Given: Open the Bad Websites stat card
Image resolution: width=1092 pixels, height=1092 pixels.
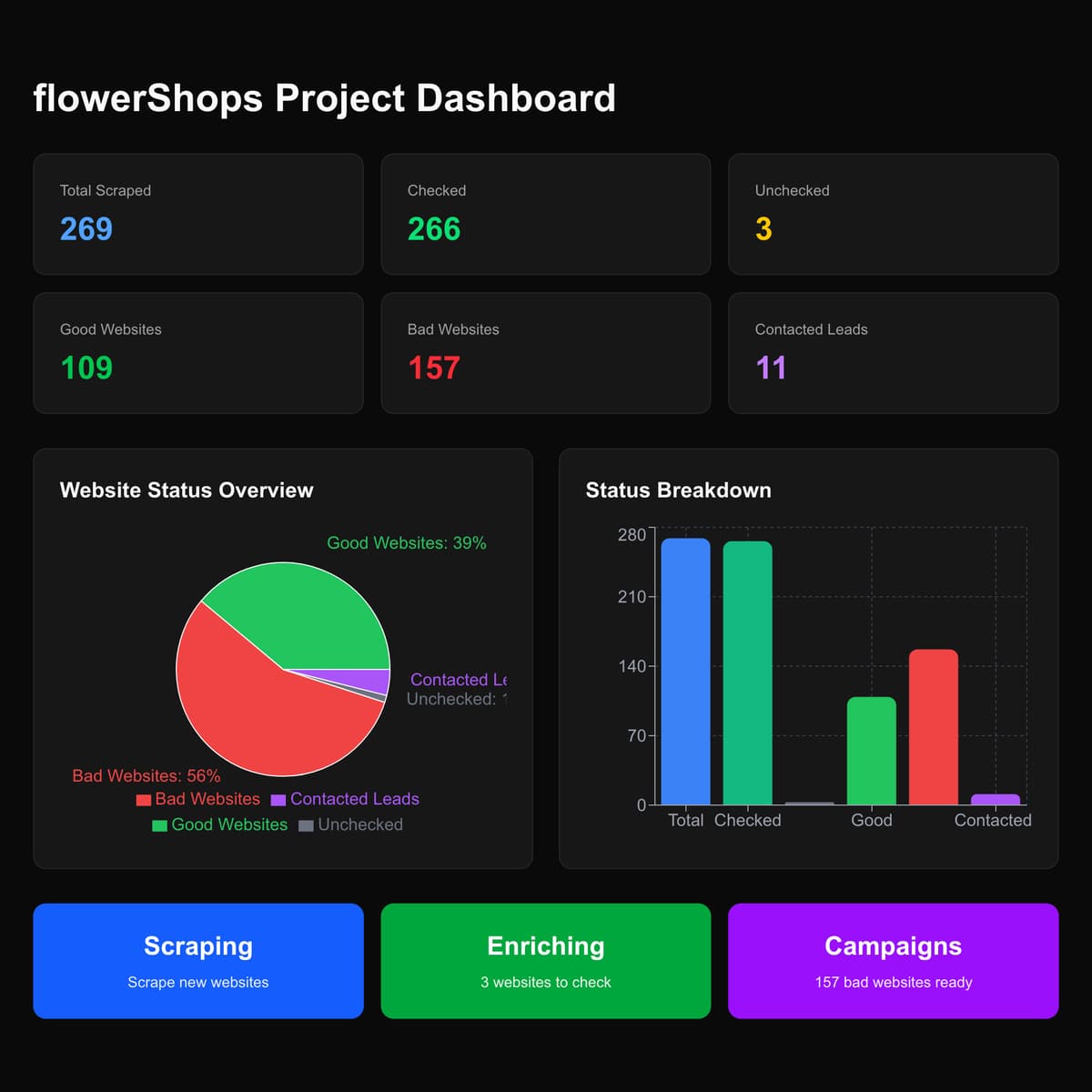Looking at the screenshot, I should (x=545, y=353).
